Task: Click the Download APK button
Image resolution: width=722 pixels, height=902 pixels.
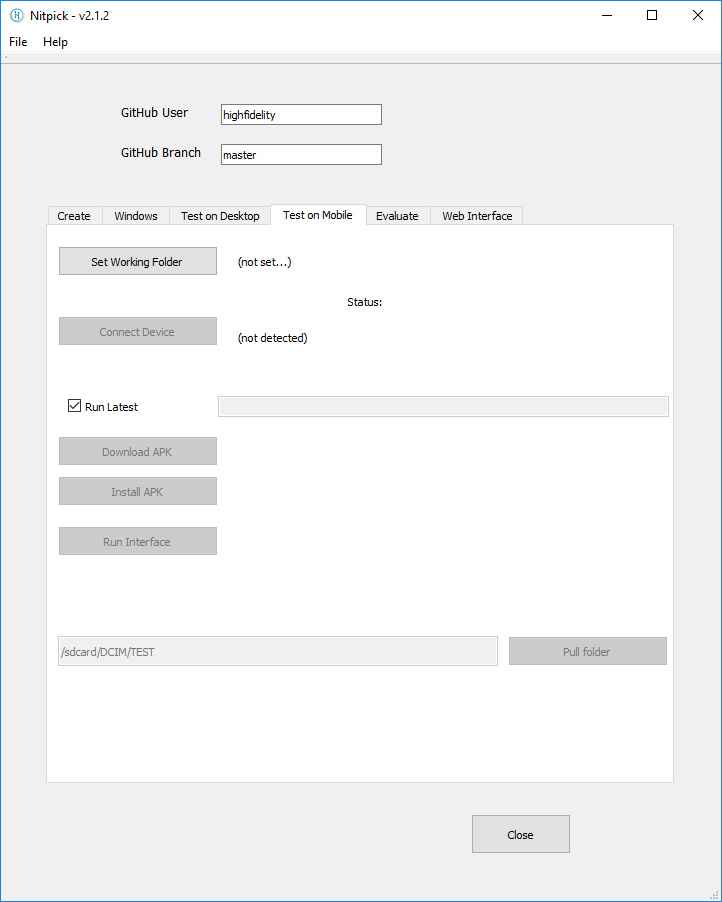Action: pos(138,451)
